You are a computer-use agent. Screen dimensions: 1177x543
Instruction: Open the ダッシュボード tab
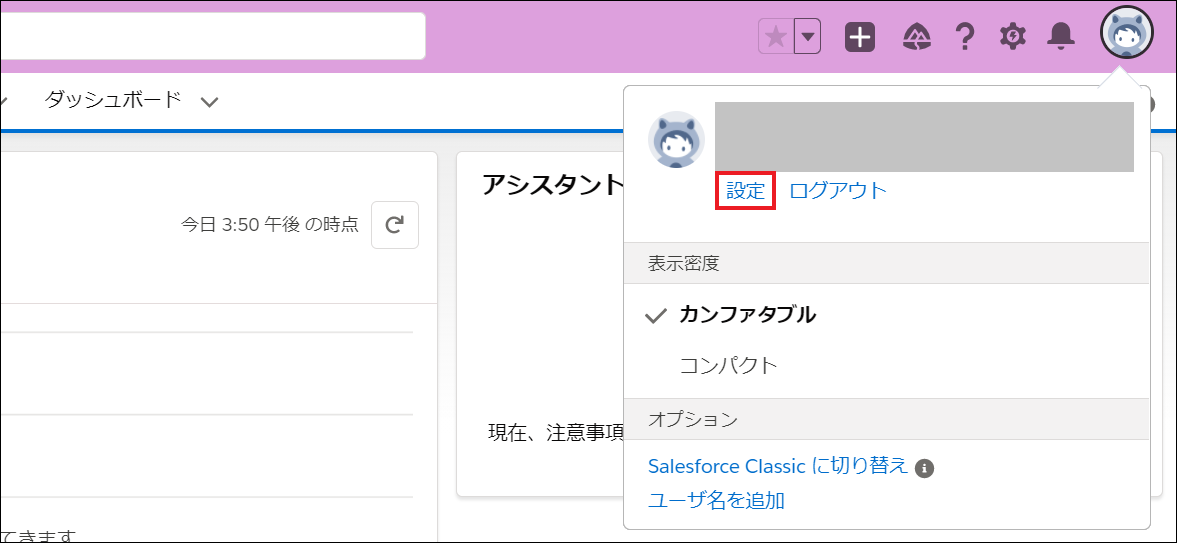(x=113, y=100)
